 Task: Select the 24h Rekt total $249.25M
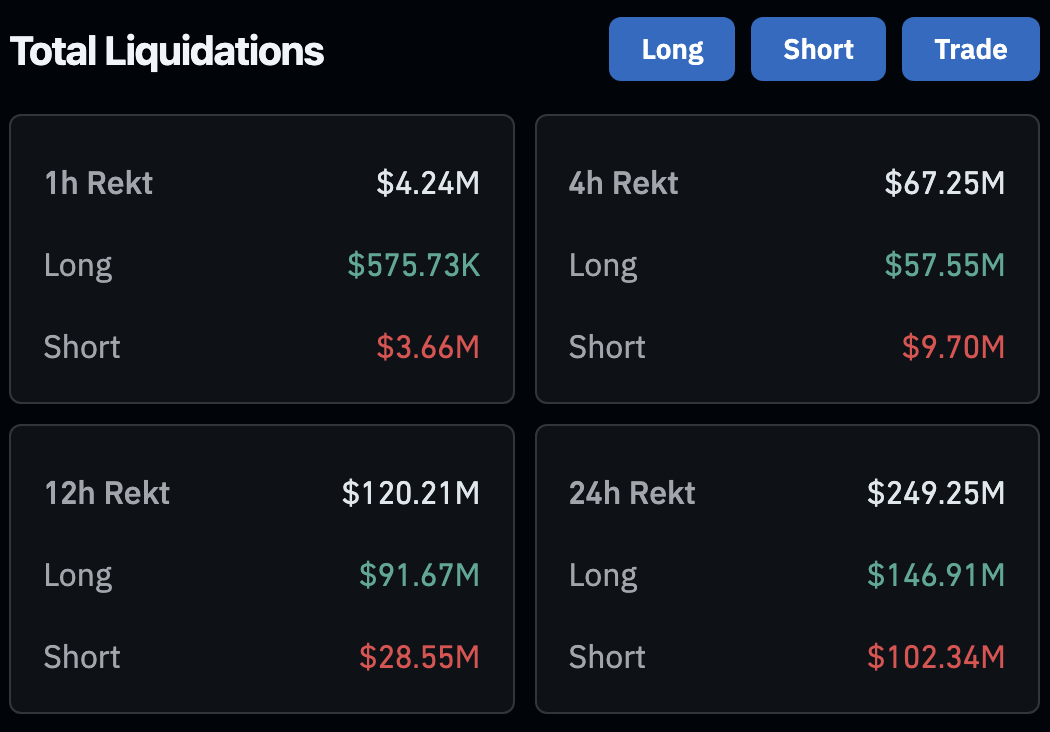click(x=935, y=494)
